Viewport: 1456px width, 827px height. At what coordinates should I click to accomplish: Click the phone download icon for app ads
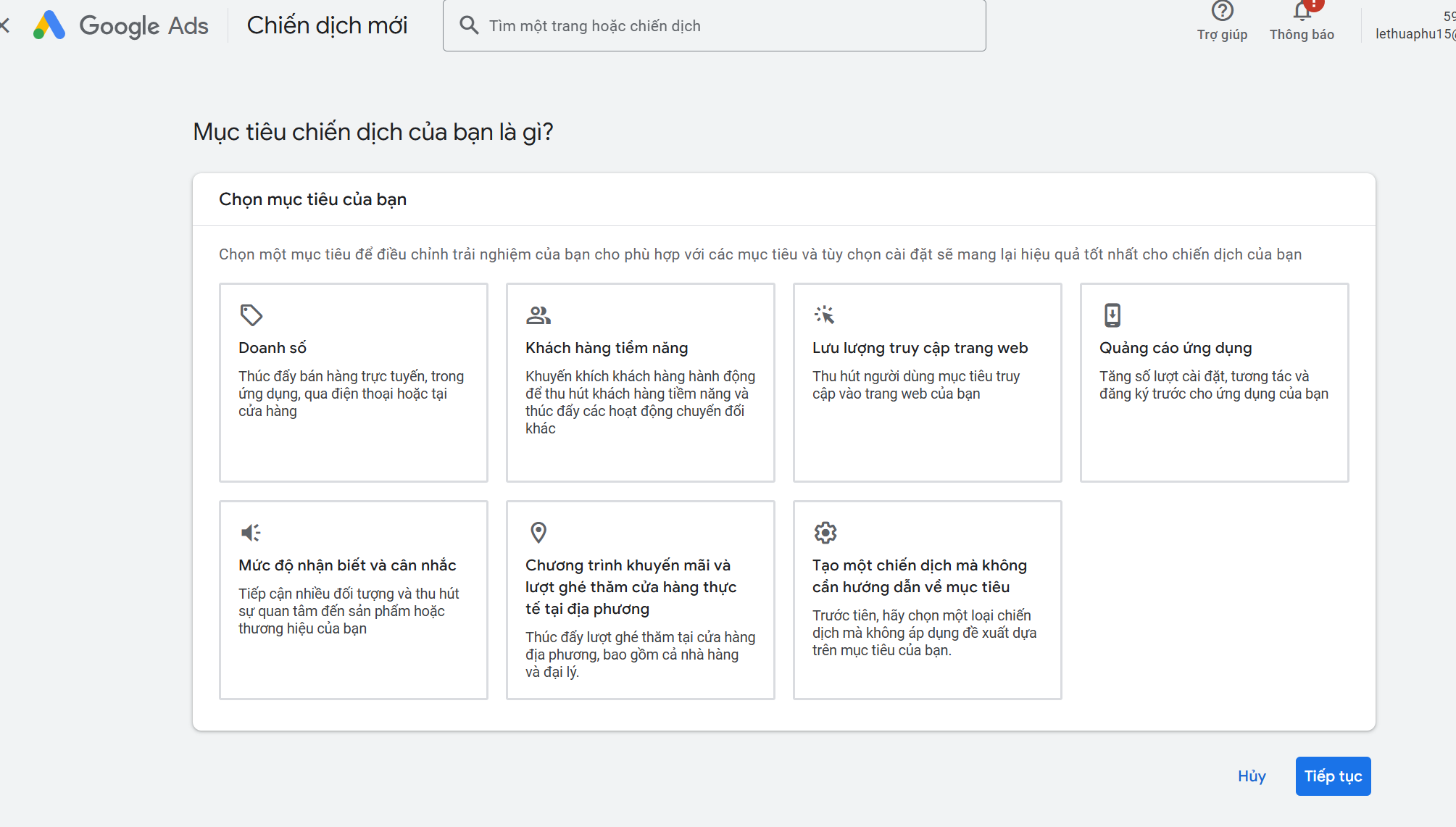pyautogui.click(x=1112, y=315)
